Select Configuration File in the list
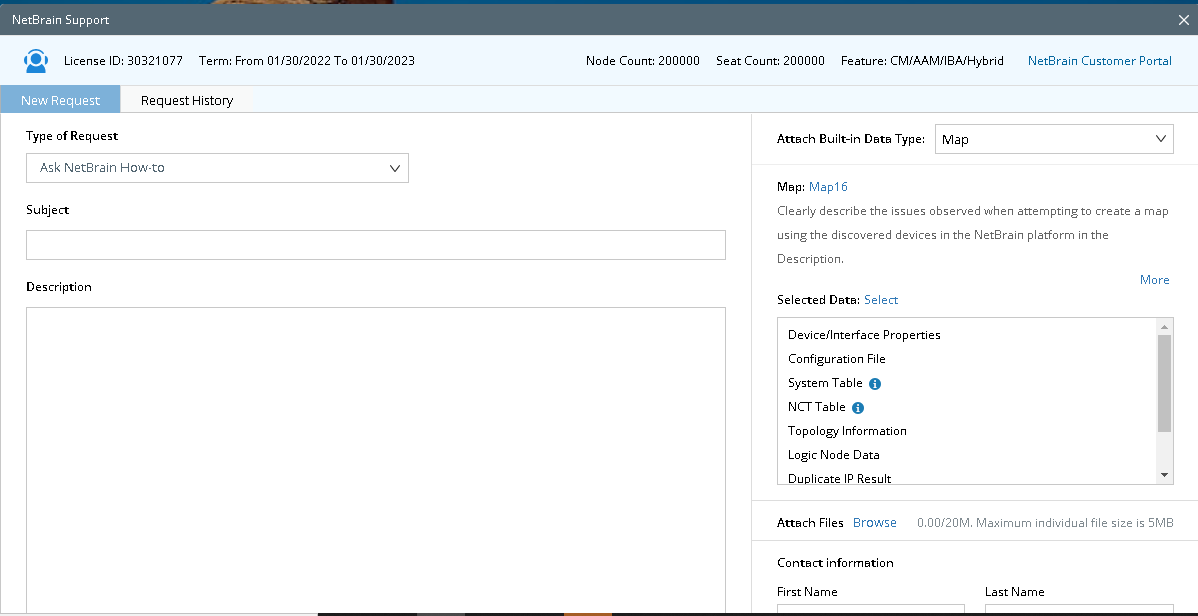1198x616 pixels. click(x=837, y=358)
